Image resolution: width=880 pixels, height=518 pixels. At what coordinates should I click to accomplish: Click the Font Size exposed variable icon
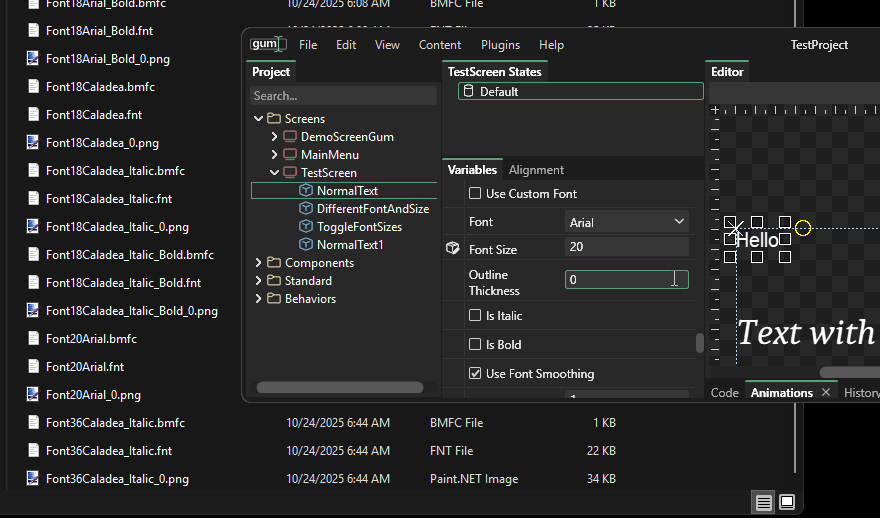[x=453, y=248]
